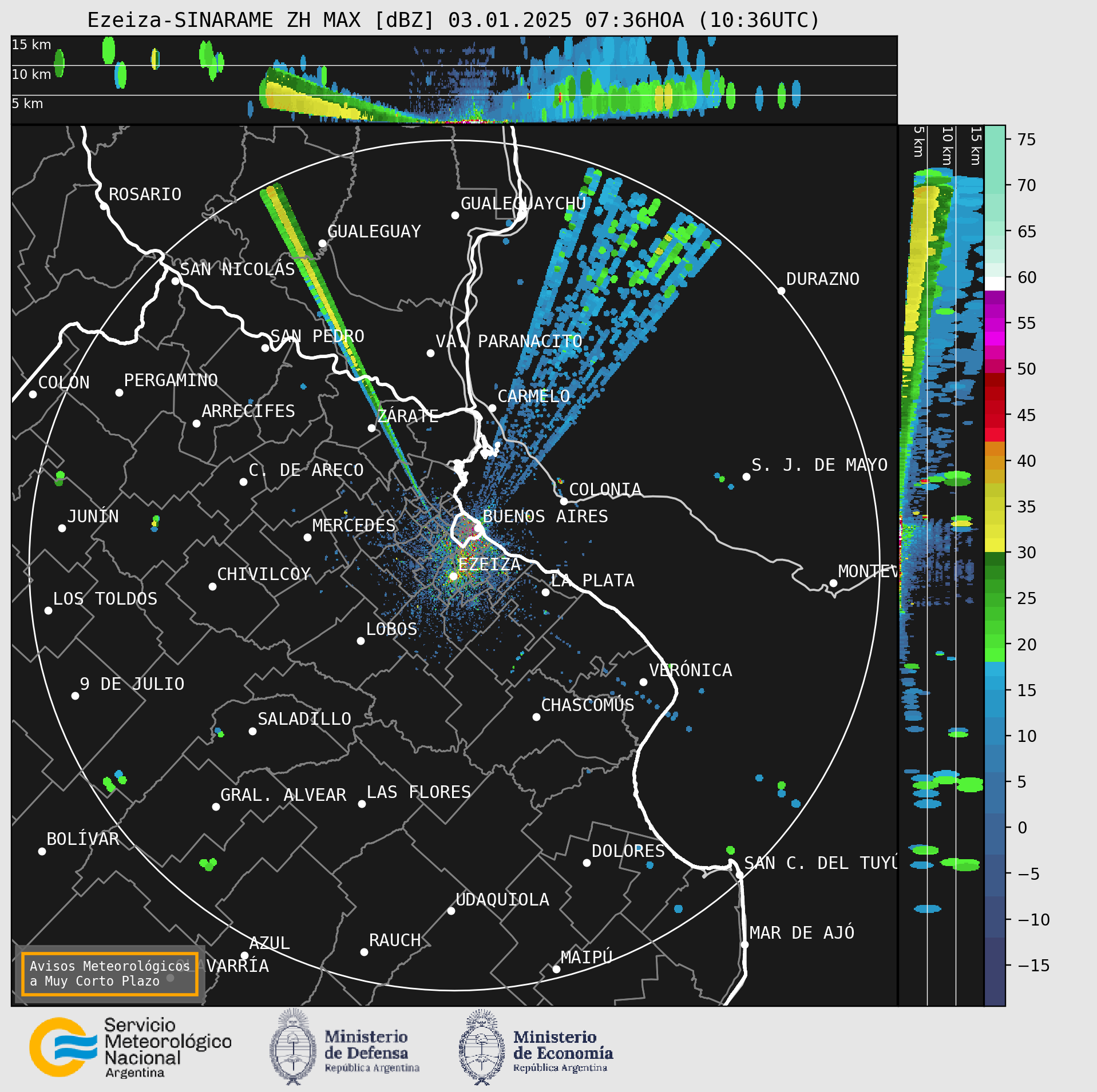Click the Ezeiza radar site marker
1097x1092 pixels.
pyautogui.click(x=453, y=576)
